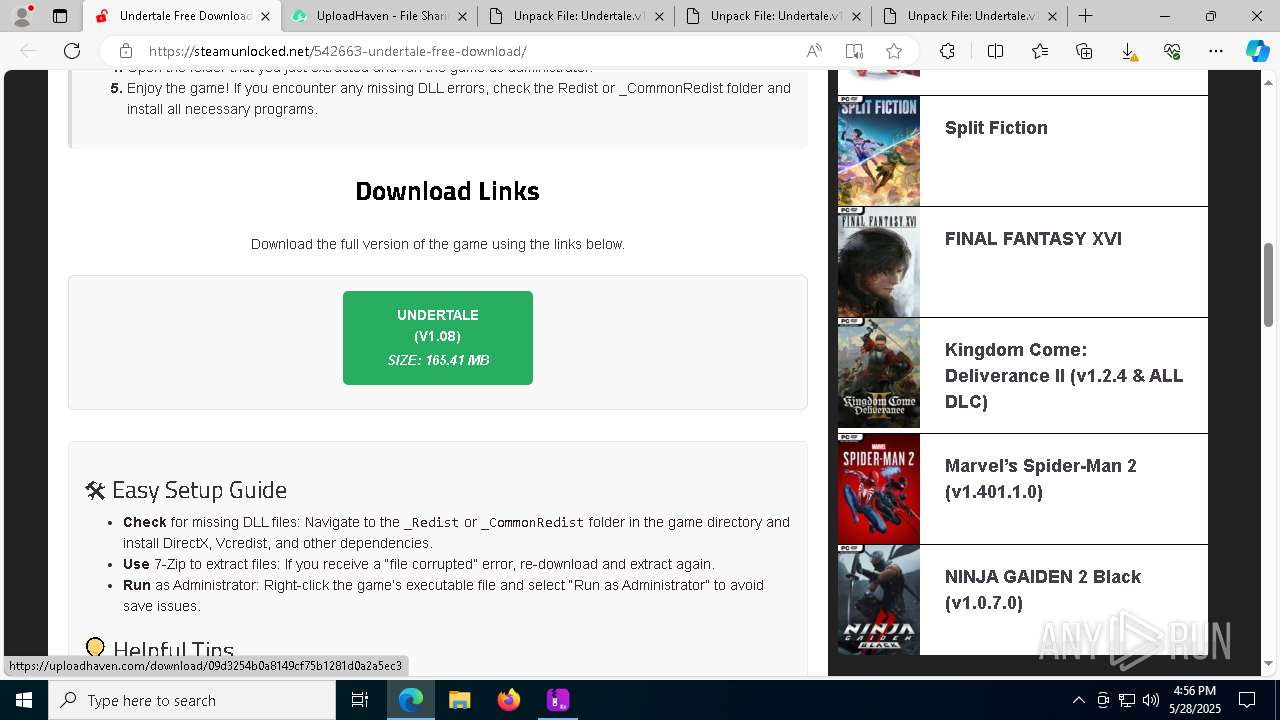
Task: Open Edge Settings and more menu
Action: (x=1216, y=51)
